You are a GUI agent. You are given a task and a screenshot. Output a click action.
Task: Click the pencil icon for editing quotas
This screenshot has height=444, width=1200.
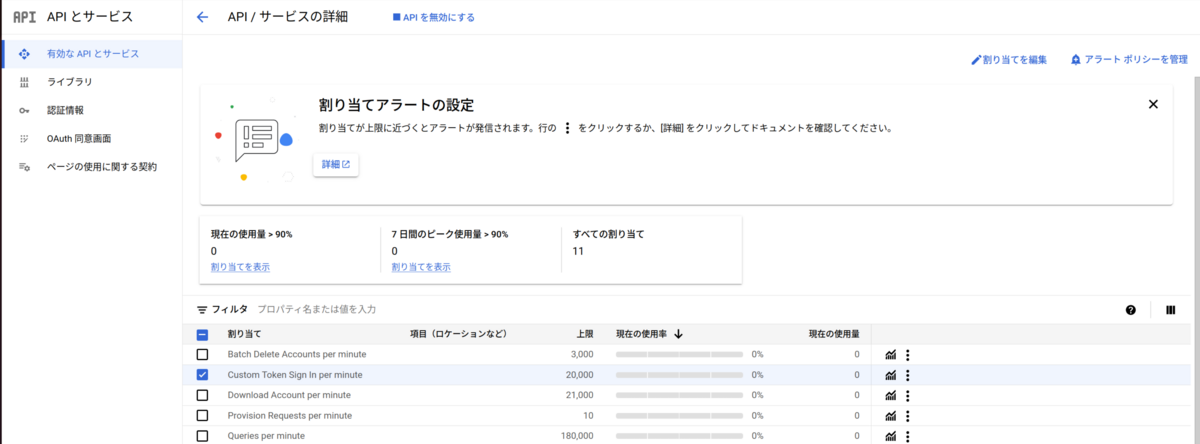point(977,60)
